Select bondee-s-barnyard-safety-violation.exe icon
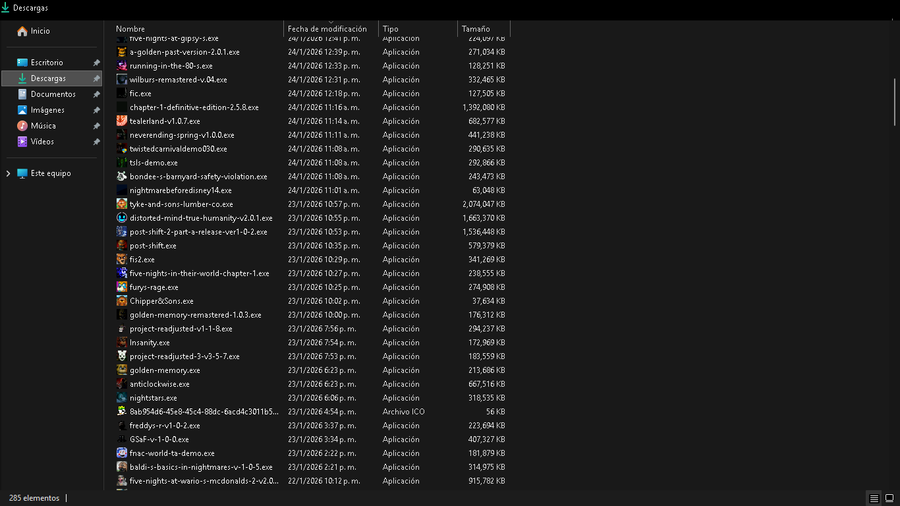Image resolution: width=900 pixels, height=506 pixels. (122, 177)
